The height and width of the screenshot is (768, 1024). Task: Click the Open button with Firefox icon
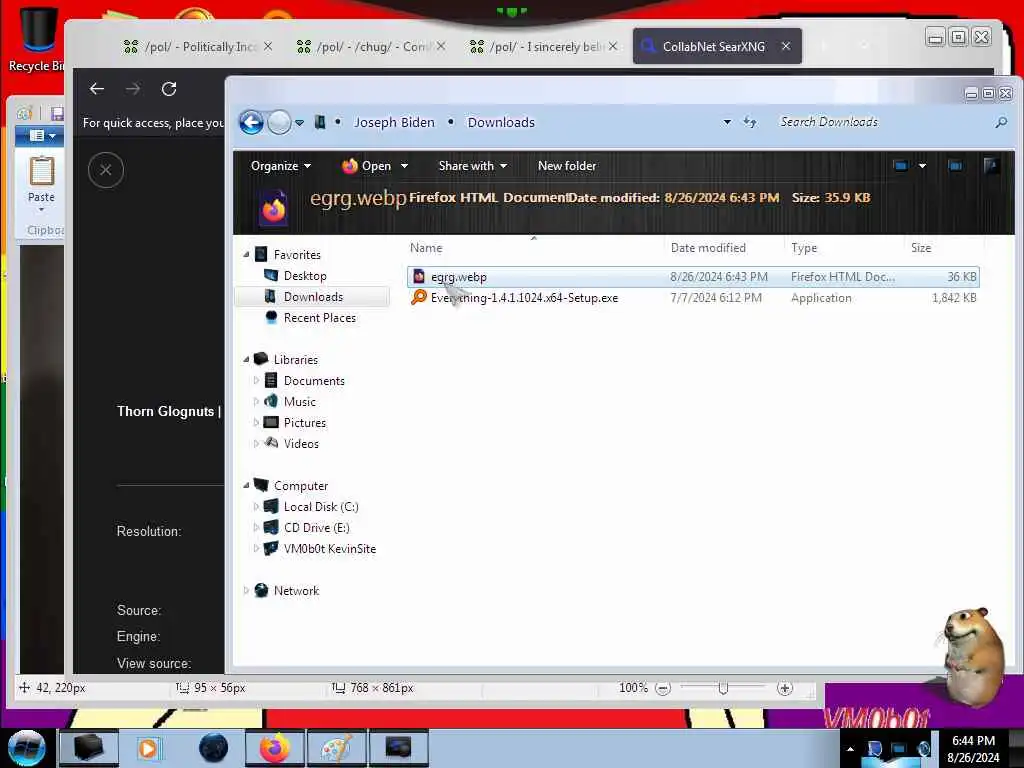pyautogui.click(x=366, y=166)
